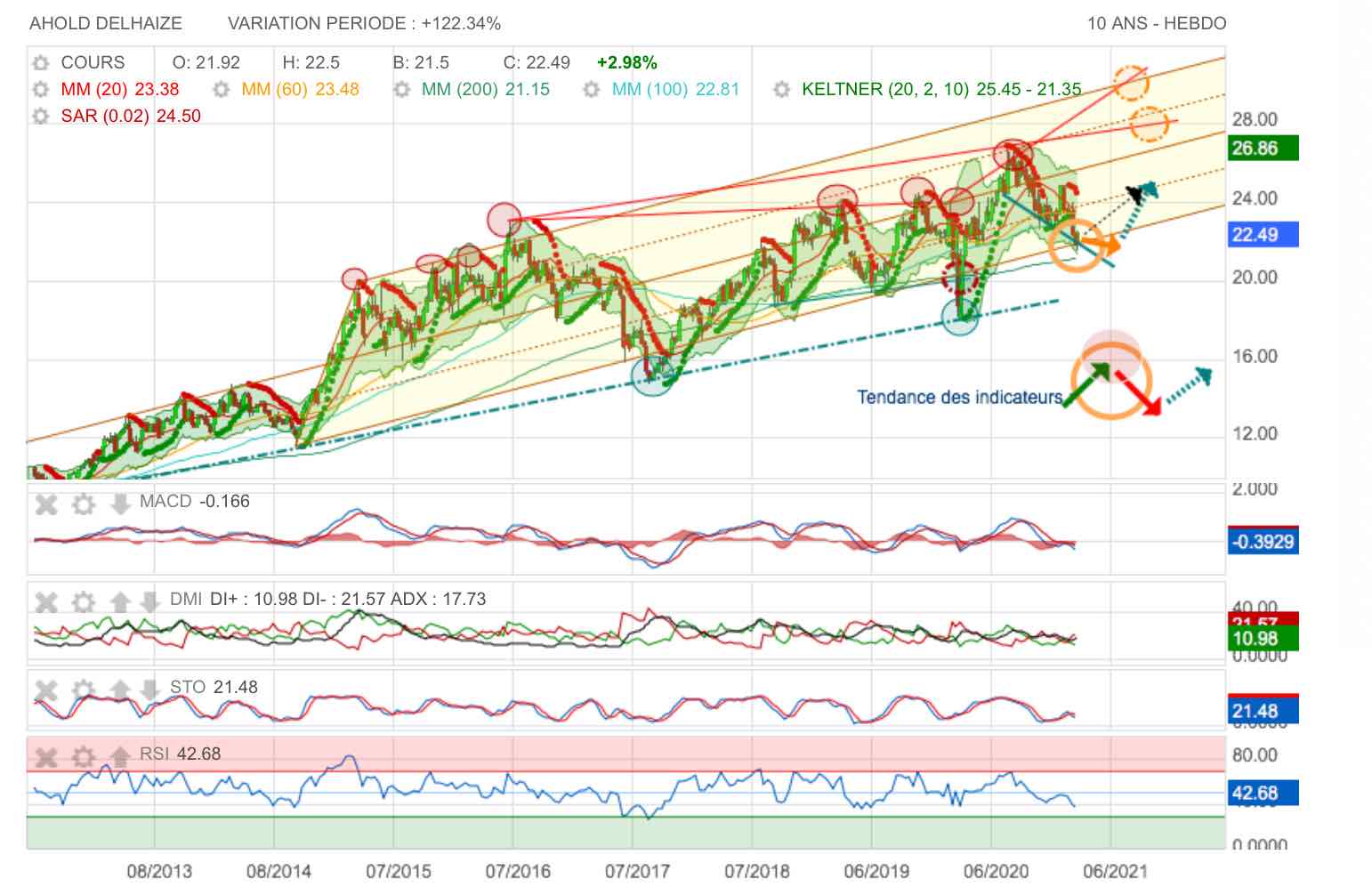
Task: Click the C: 22.49 close value
Action: [x=537, y=63]
